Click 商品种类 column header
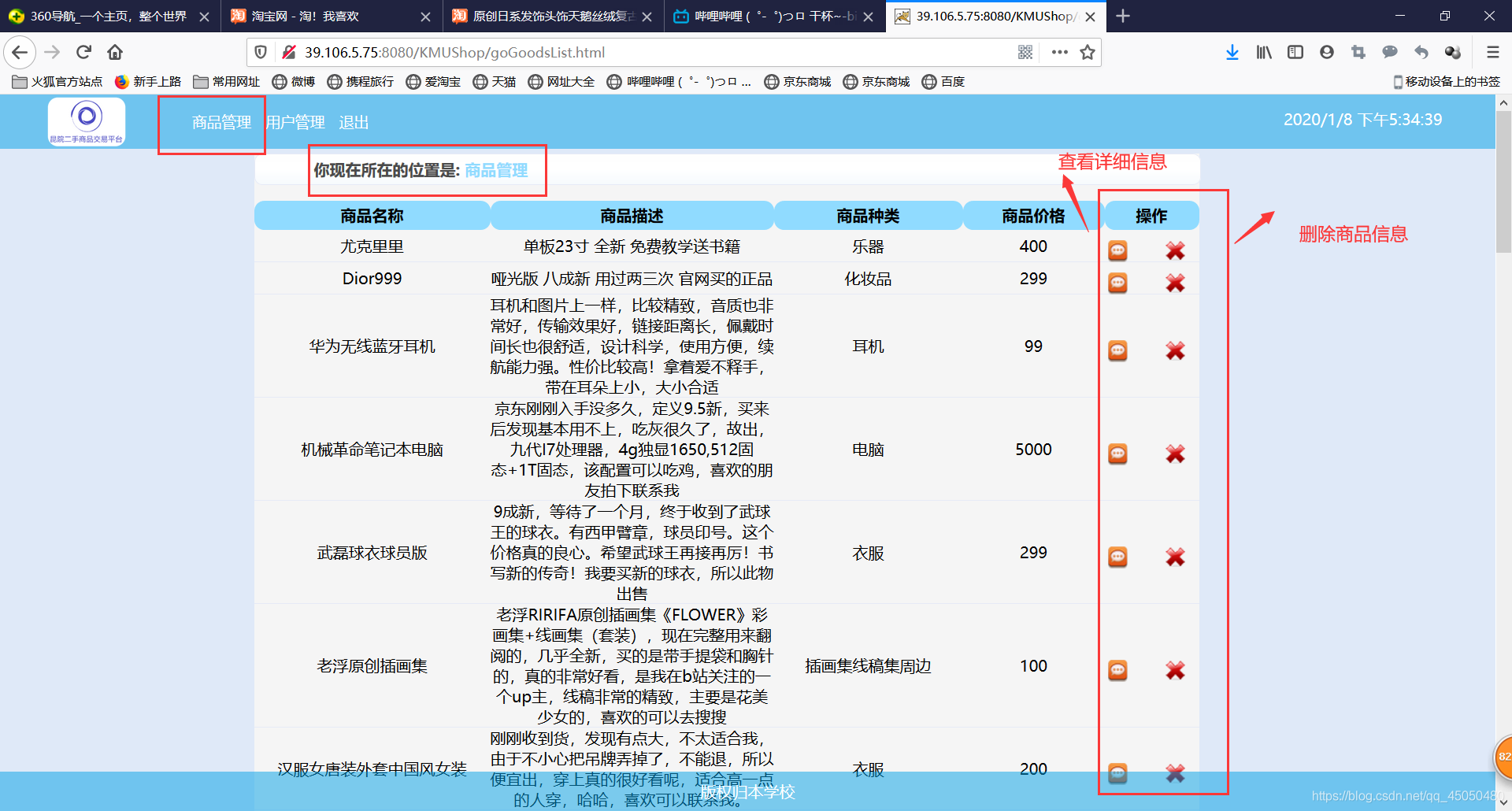The image size is (1512, 811). [x=868, y=216]
